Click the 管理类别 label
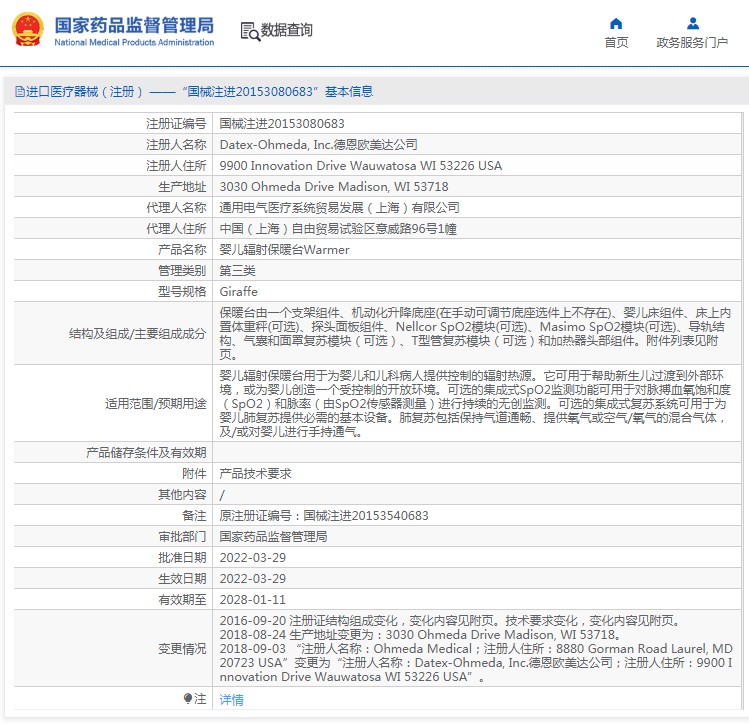The width and height of the screenshot is (749, 724). pos(182,271)
